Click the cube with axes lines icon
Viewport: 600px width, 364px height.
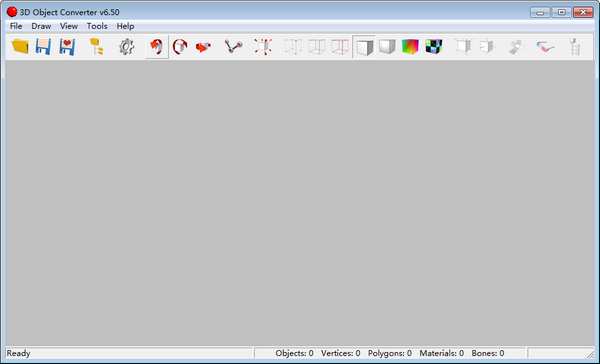[463, 47]
